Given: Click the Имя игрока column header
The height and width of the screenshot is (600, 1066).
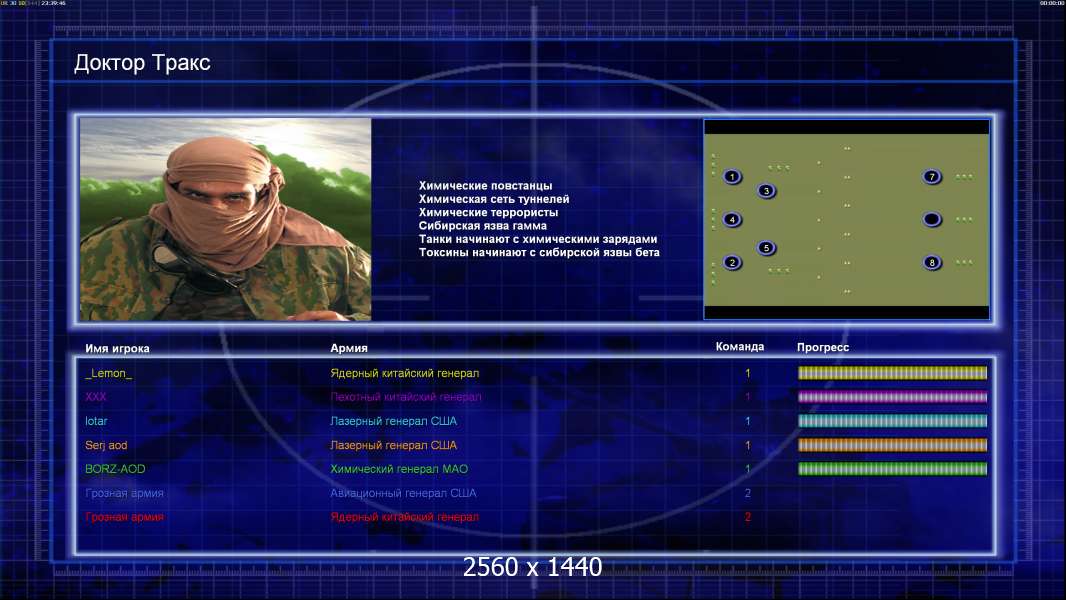Looking at the screenshot, I should point(117,349).
